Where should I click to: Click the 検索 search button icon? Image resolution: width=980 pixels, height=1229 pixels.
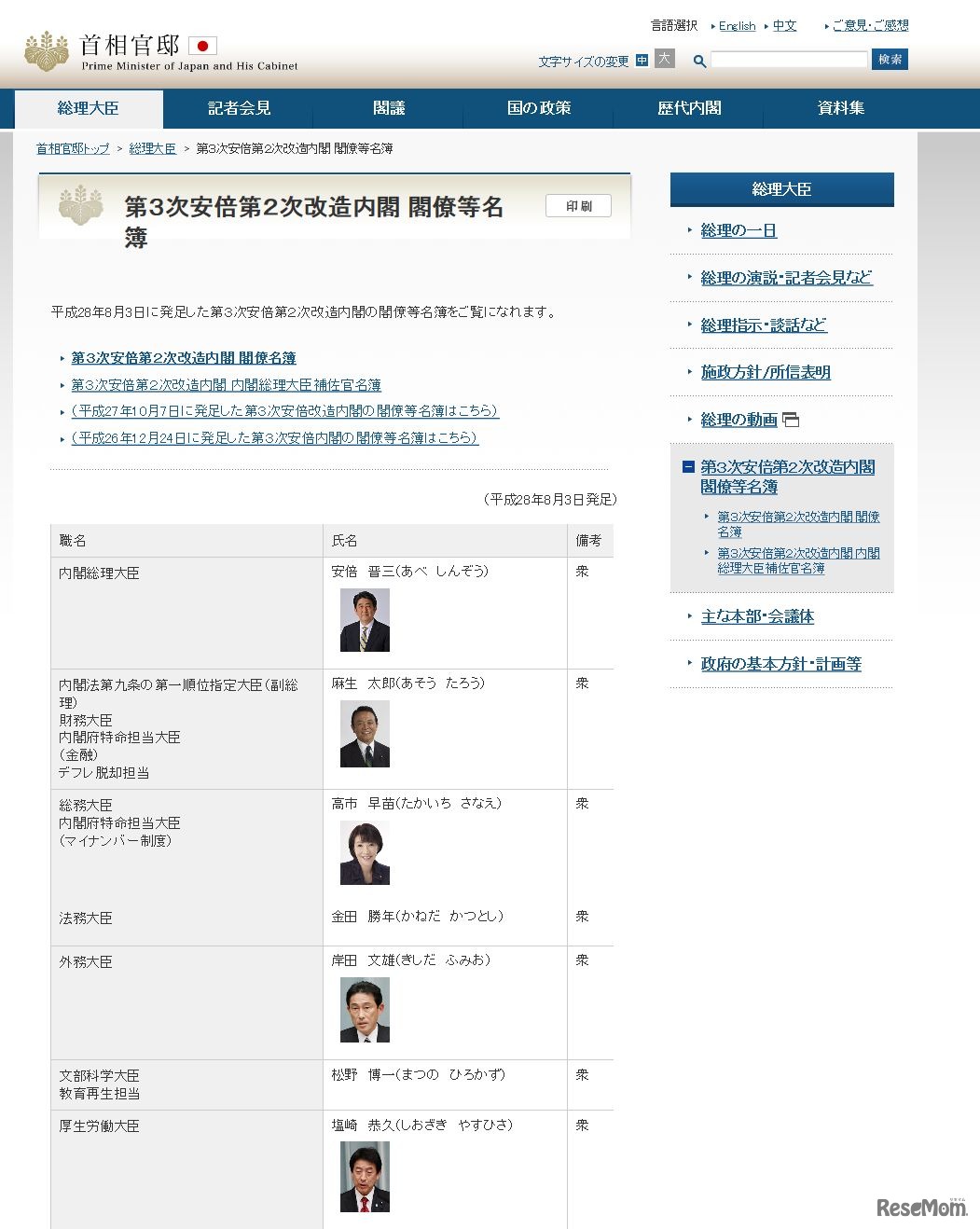point(889,59)
